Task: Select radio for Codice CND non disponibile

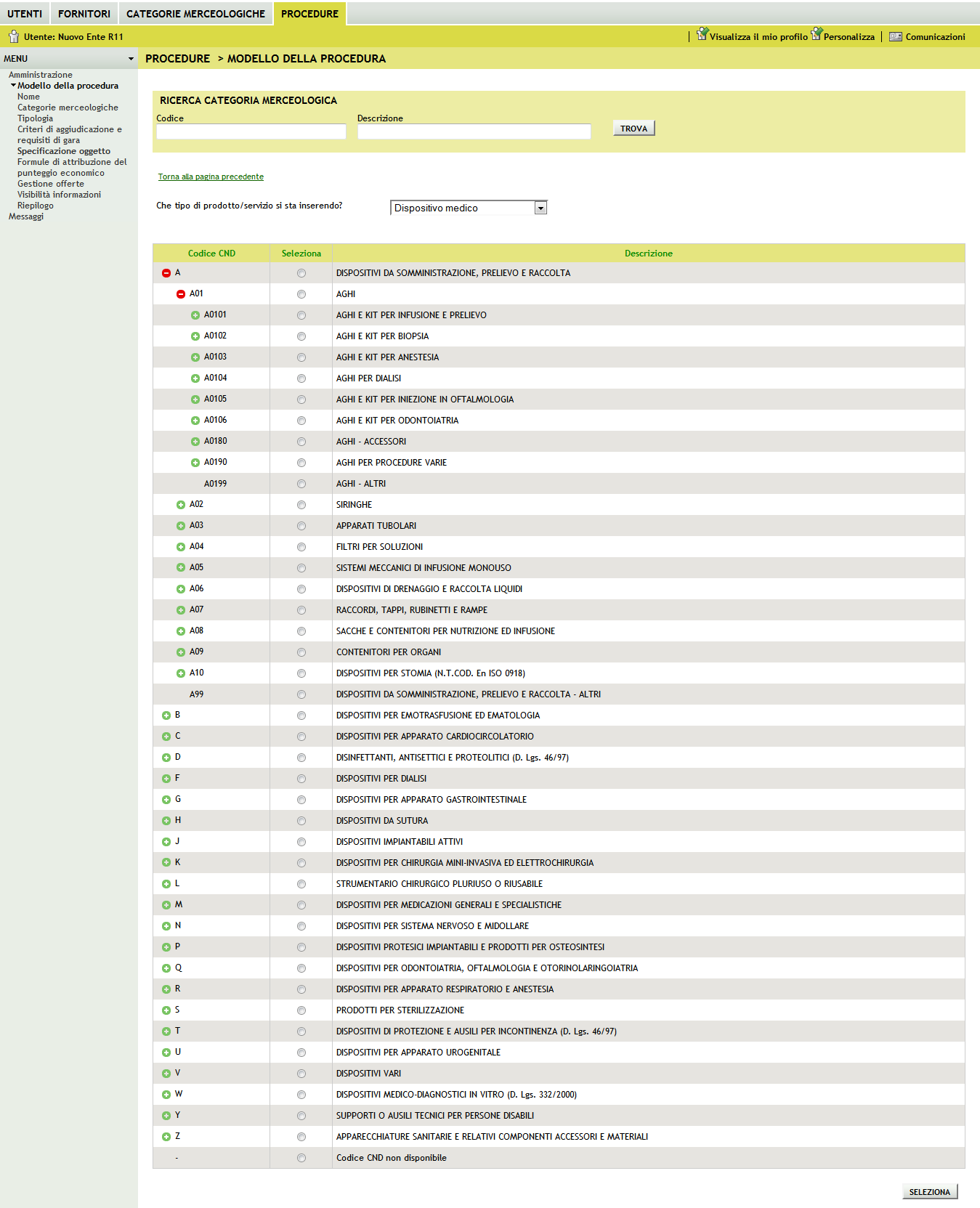Action: click(301, 1158)
